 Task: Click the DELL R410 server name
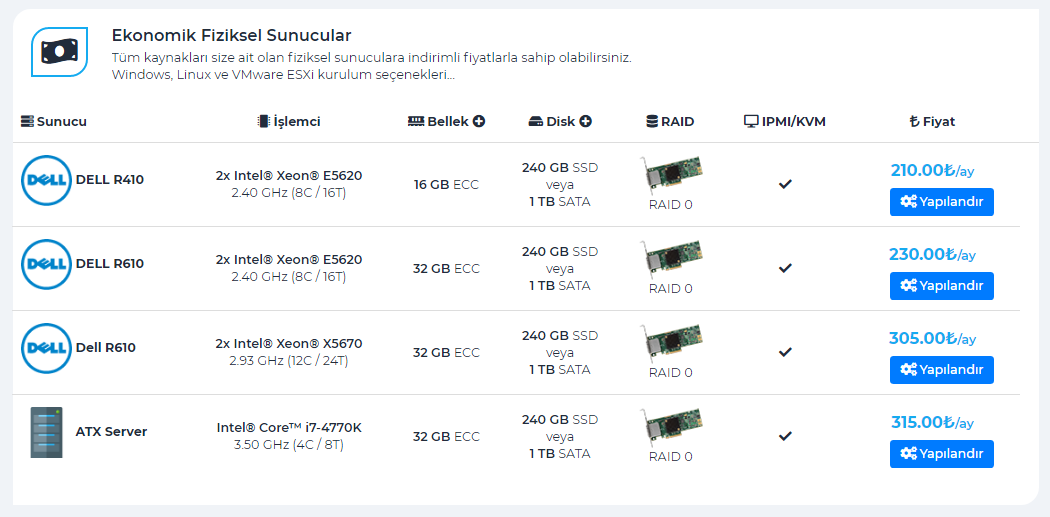click(x=110, y=179)
